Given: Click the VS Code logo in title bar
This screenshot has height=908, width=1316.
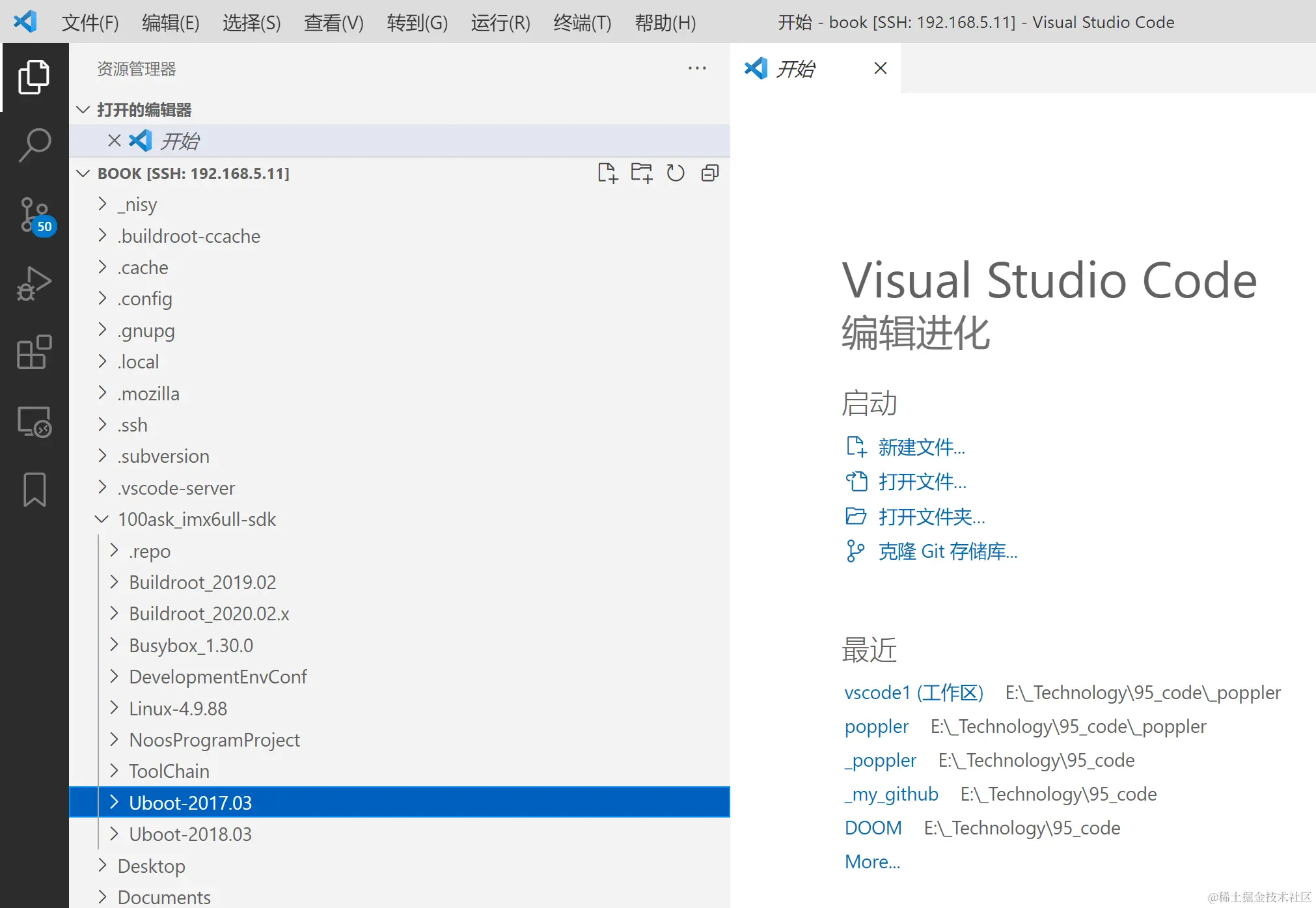Looking at the screenshot, I should pyautogui.click(x=25, y=21).
